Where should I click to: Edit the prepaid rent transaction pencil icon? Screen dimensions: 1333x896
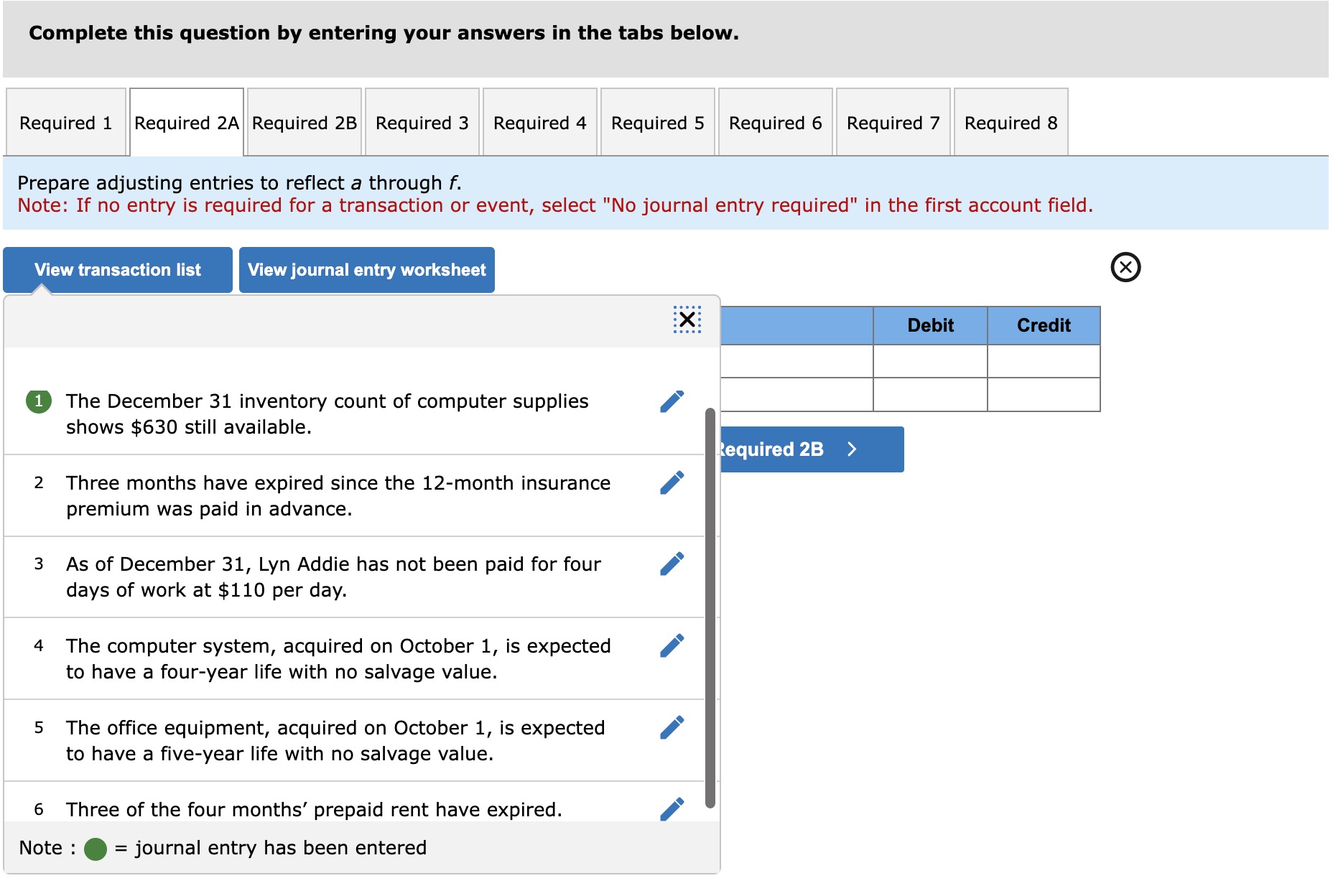click(x=672, y=808)
